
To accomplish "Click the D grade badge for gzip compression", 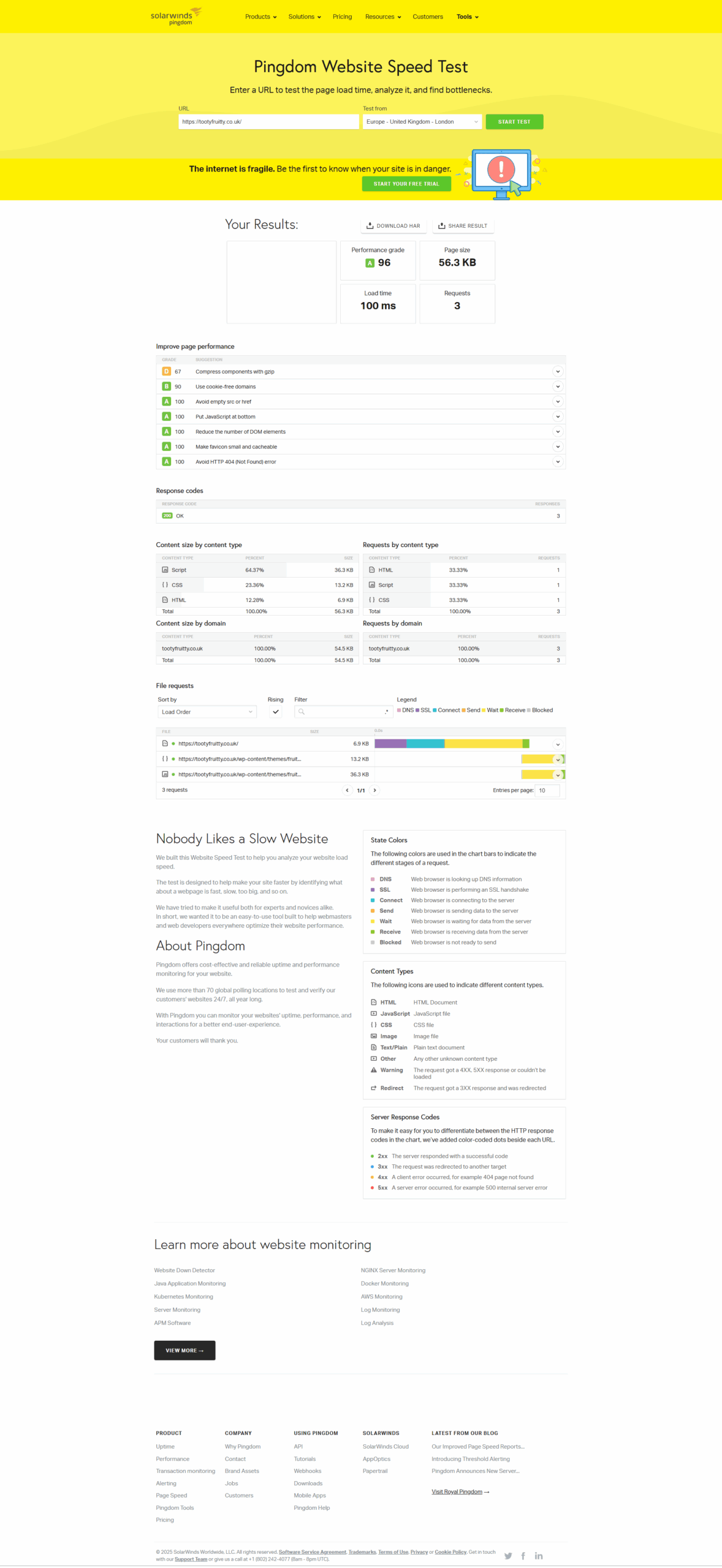I will pyautogui.click(x=166, y=372).
